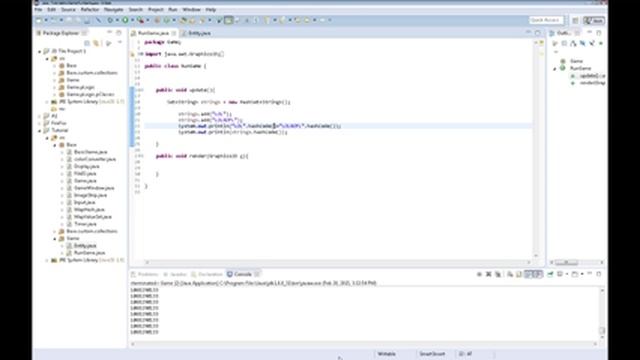Screen dimensions: 640x360
Task: Toggle console Scroll Lock
Action: point(519,274)
